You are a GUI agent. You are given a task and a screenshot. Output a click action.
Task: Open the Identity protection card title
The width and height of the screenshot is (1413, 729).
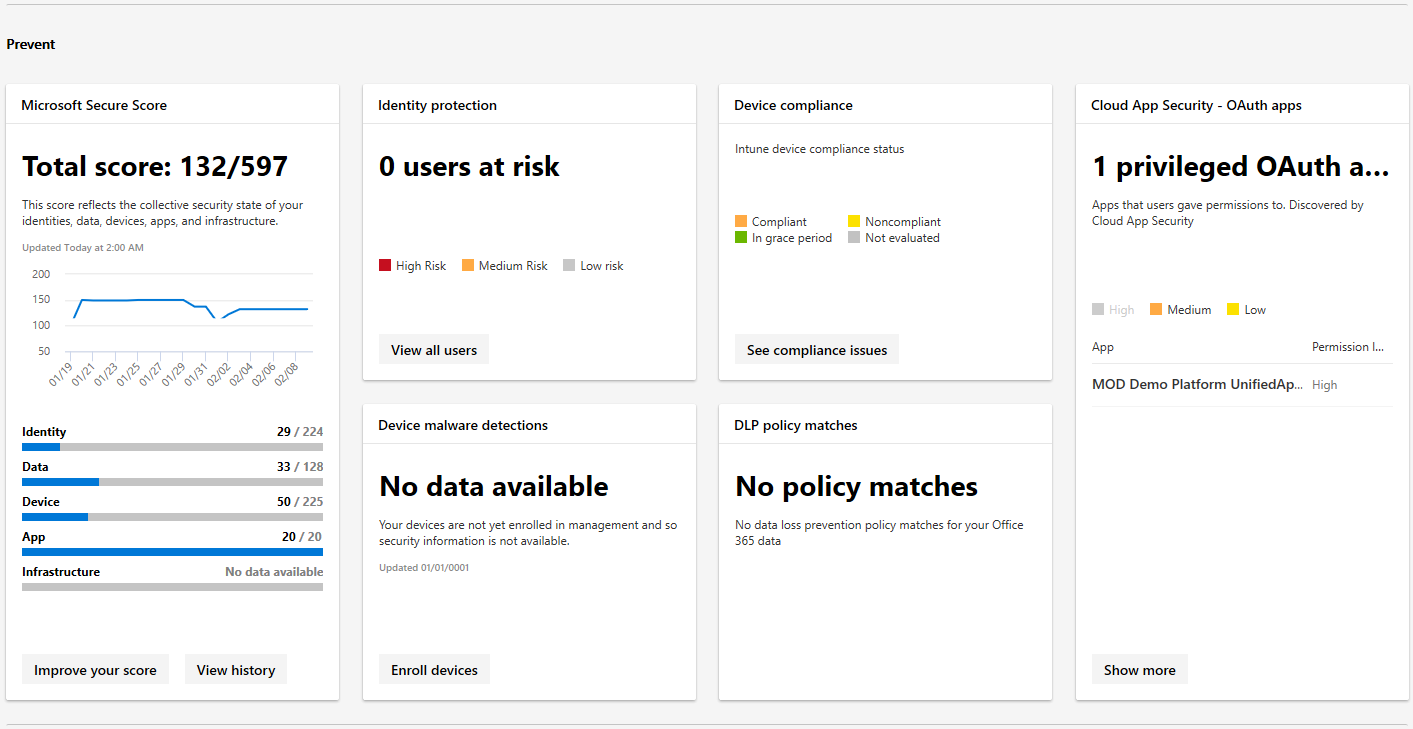click(437, 105)
